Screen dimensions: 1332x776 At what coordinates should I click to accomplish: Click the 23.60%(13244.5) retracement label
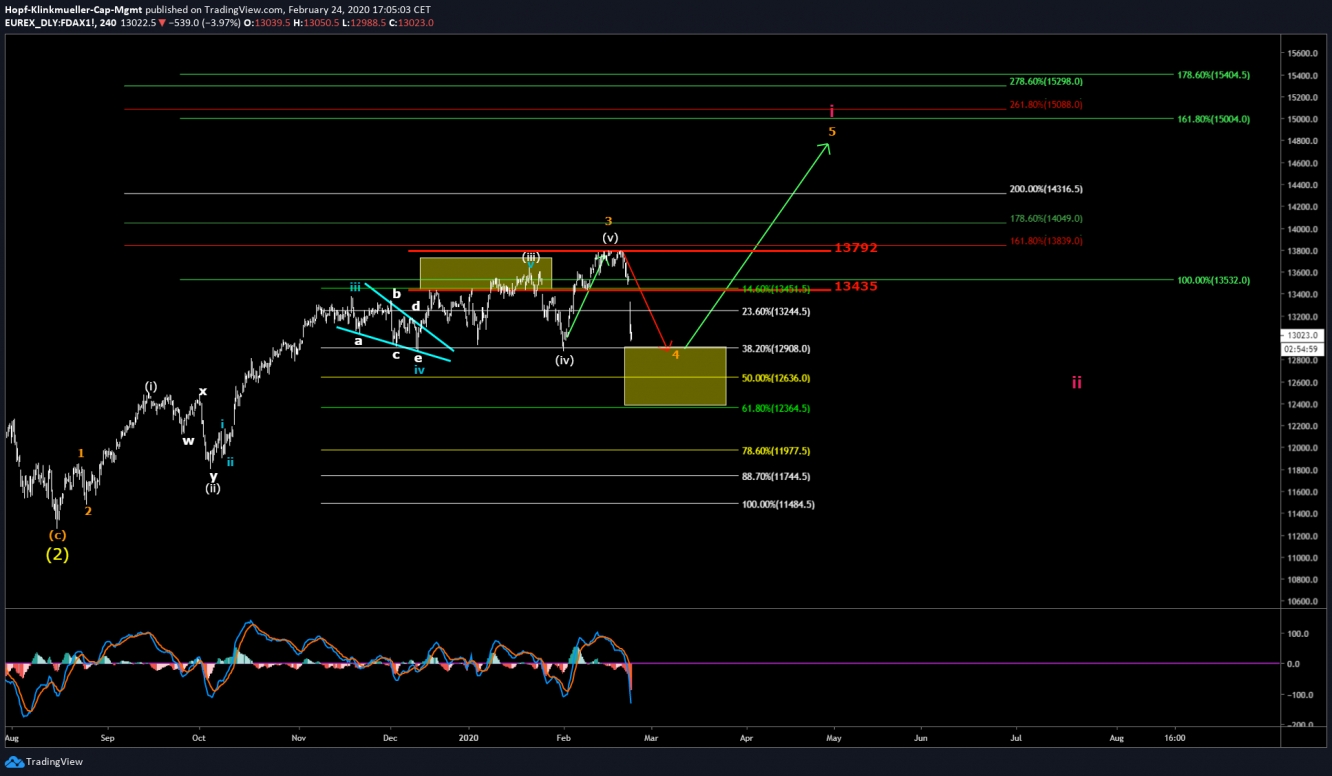coord(776,311)
